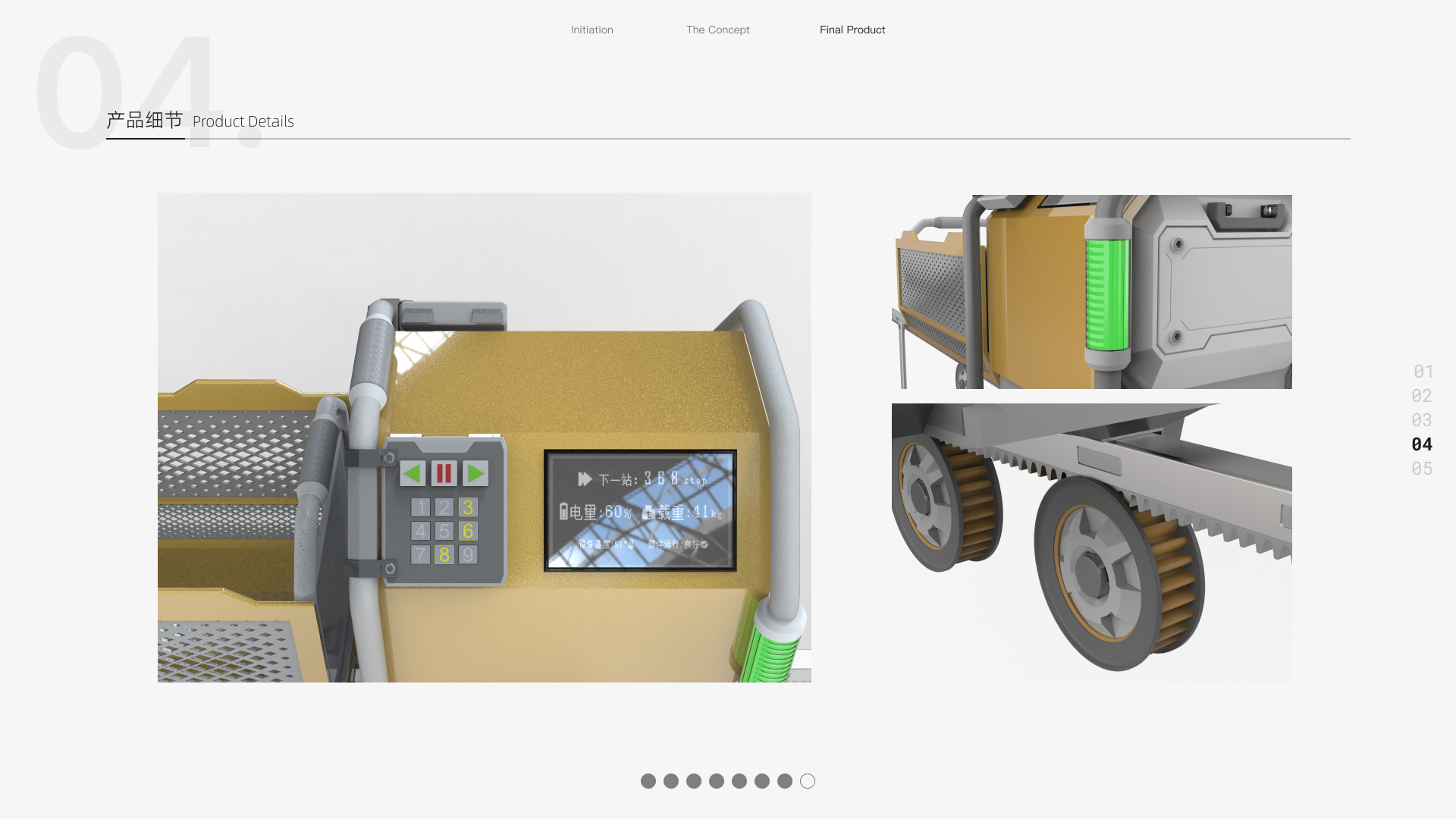
Task: Click the Initiation link at the top
Action: click(591, 30)
